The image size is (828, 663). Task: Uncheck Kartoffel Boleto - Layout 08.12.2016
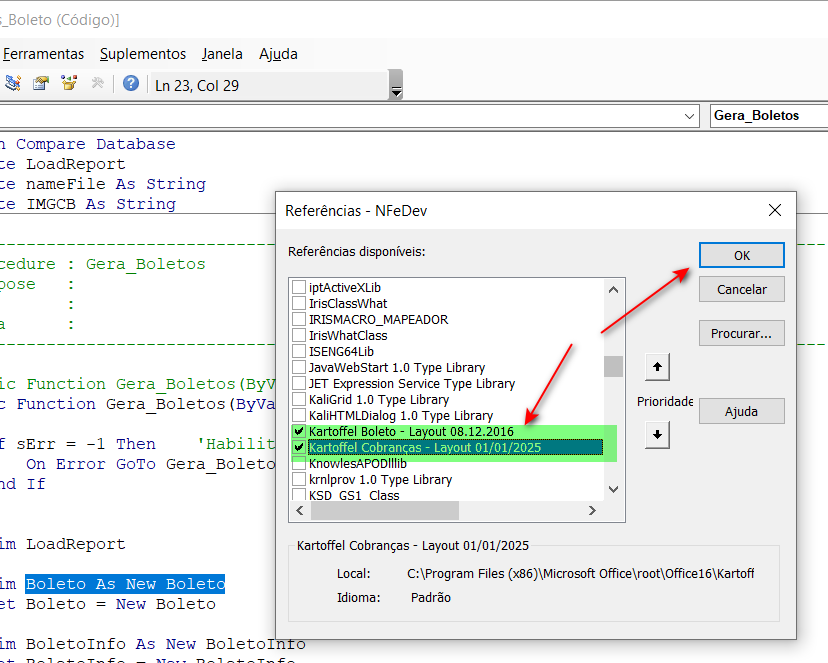pos(299,432)
